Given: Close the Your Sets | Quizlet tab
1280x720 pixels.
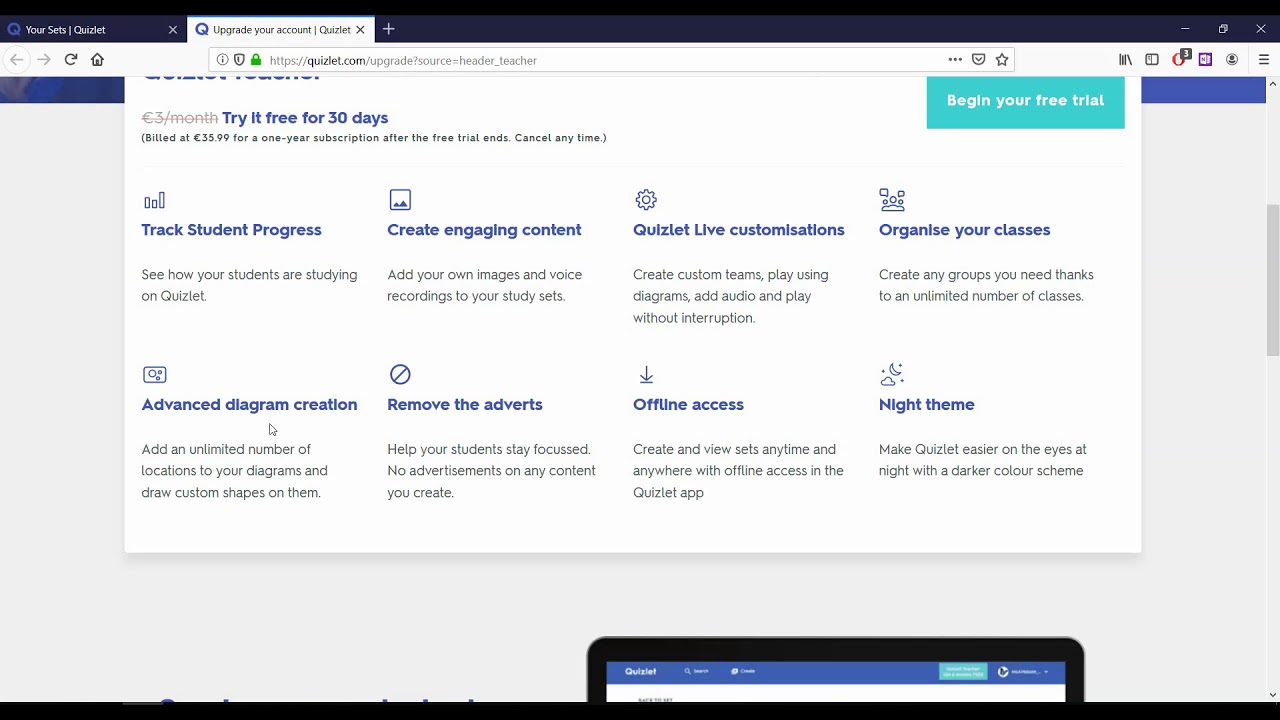Looking at the screenshot, I should coord(172,30).
